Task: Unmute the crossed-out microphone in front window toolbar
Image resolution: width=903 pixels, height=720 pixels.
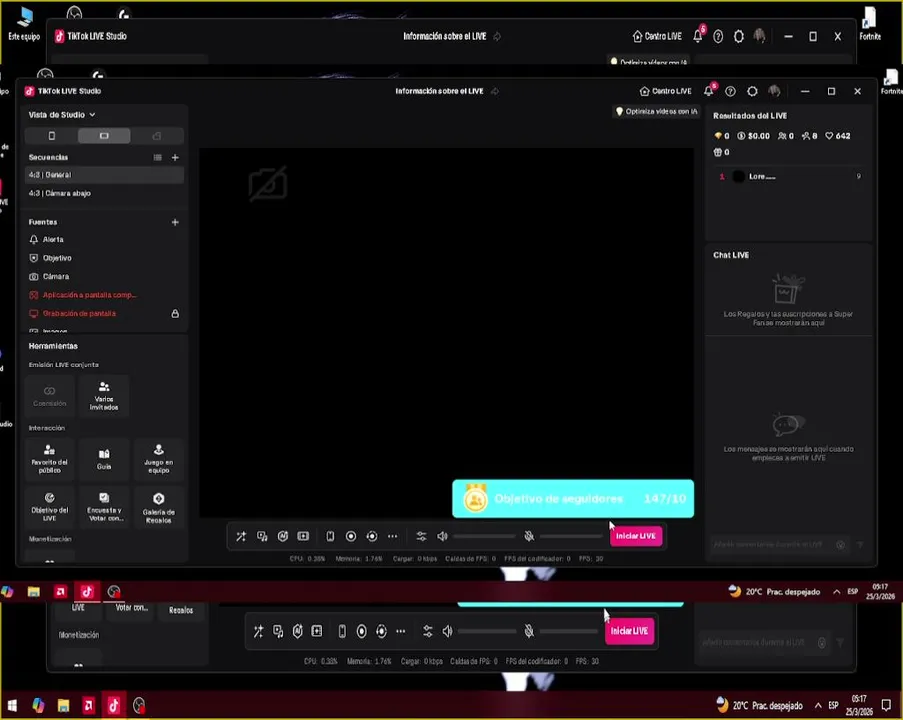Action: (x=529, y=536)
